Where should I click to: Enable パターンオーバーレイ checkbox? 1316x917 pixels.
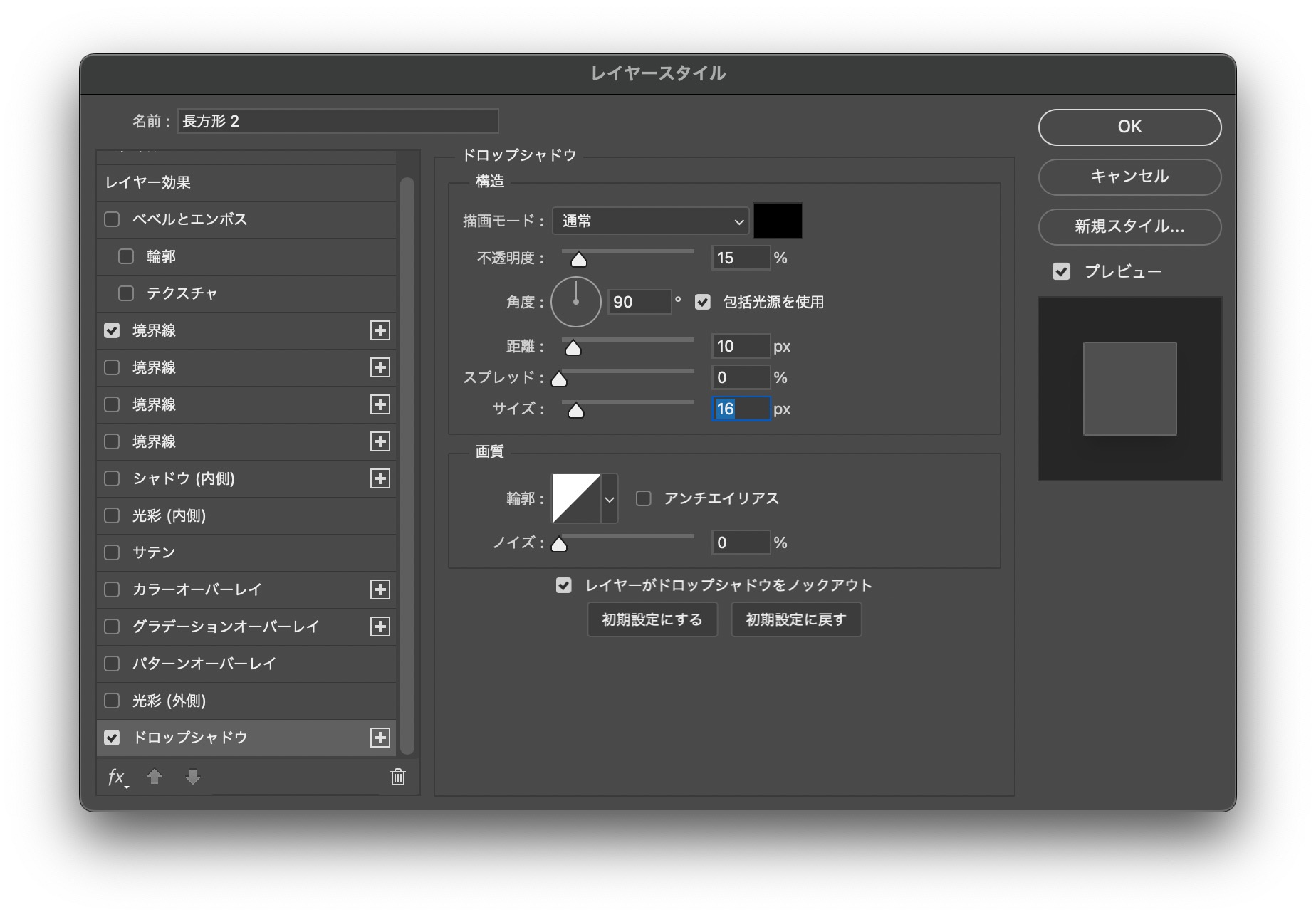112,664
